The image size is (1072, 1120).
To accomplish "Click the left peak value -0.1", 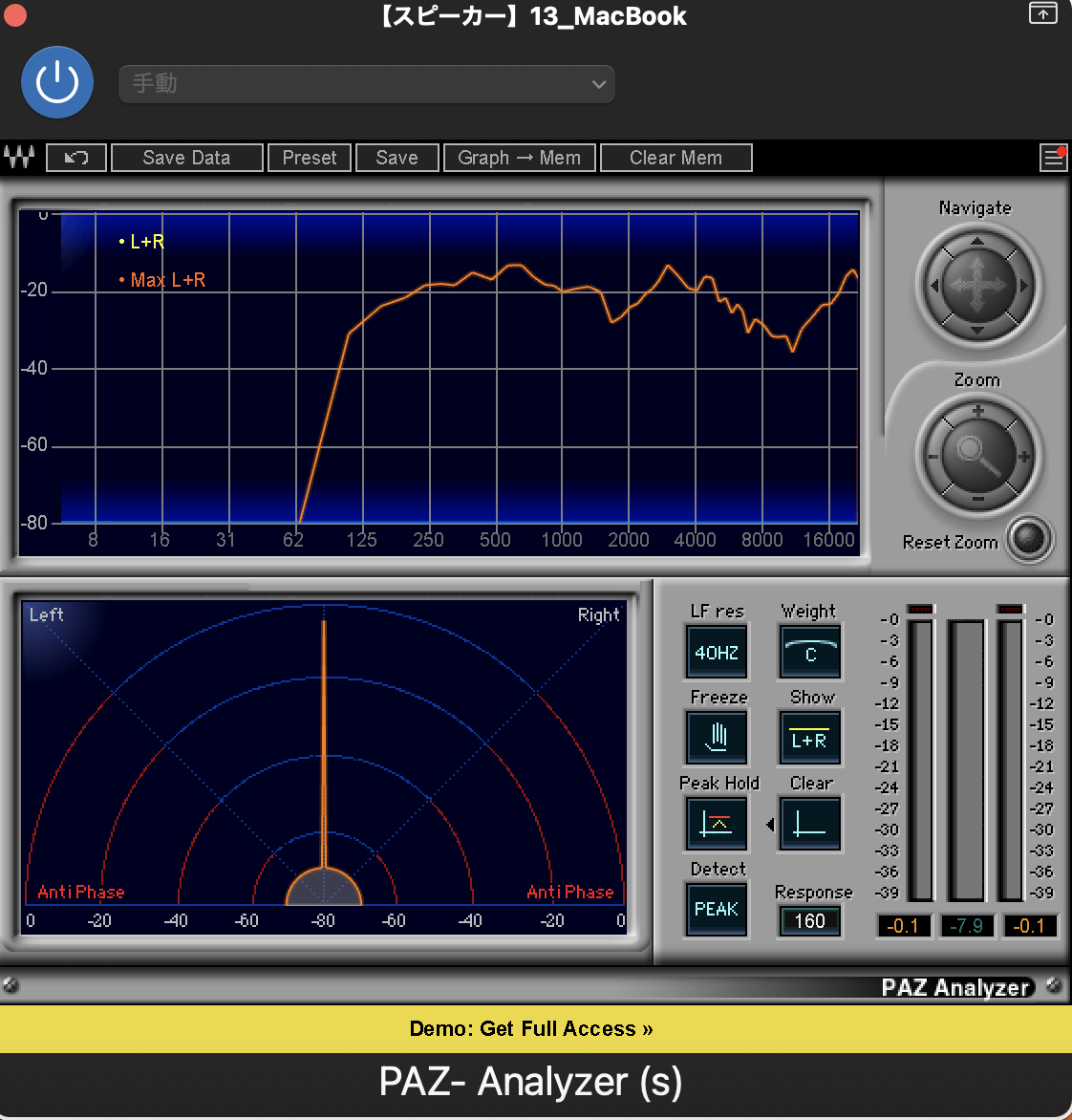I will [x=903, y=926].
